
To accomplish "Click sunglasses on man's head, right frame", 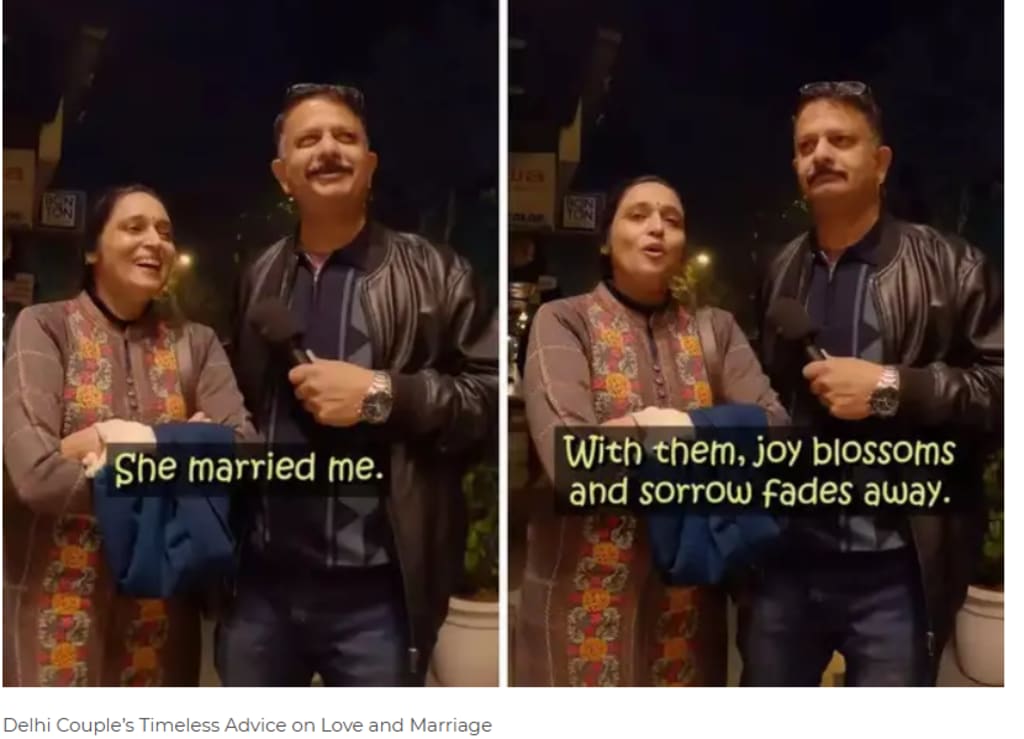I will (x=837, y=91).
